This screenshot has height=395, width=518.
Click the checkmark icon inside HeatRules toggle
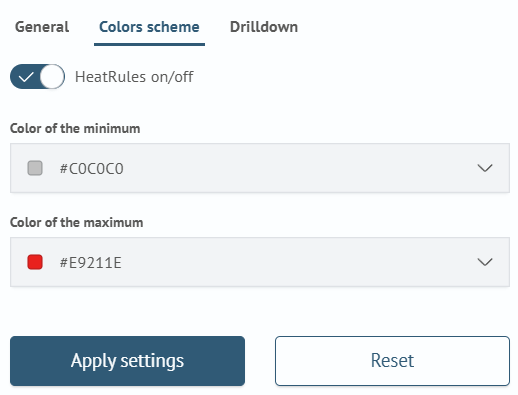pyautogui.click(x=26, y=77)
